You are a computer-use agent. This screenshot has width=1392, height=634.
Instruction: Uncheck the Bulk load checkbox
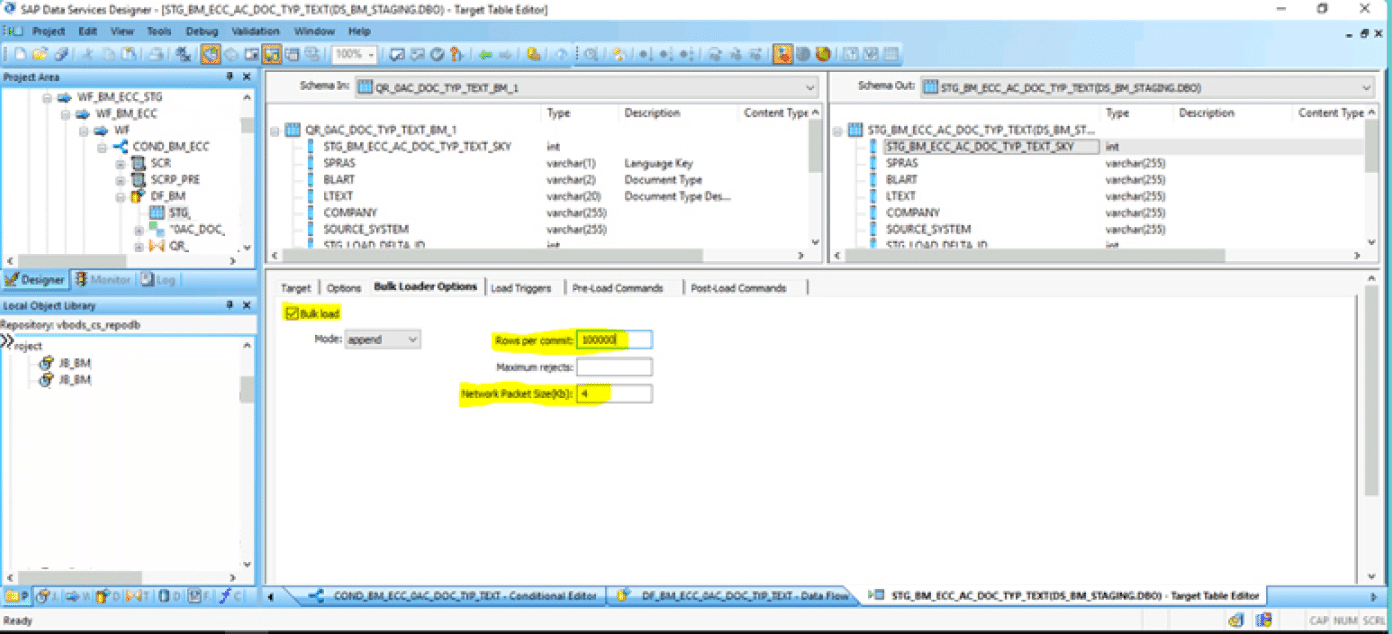point(293,314)
